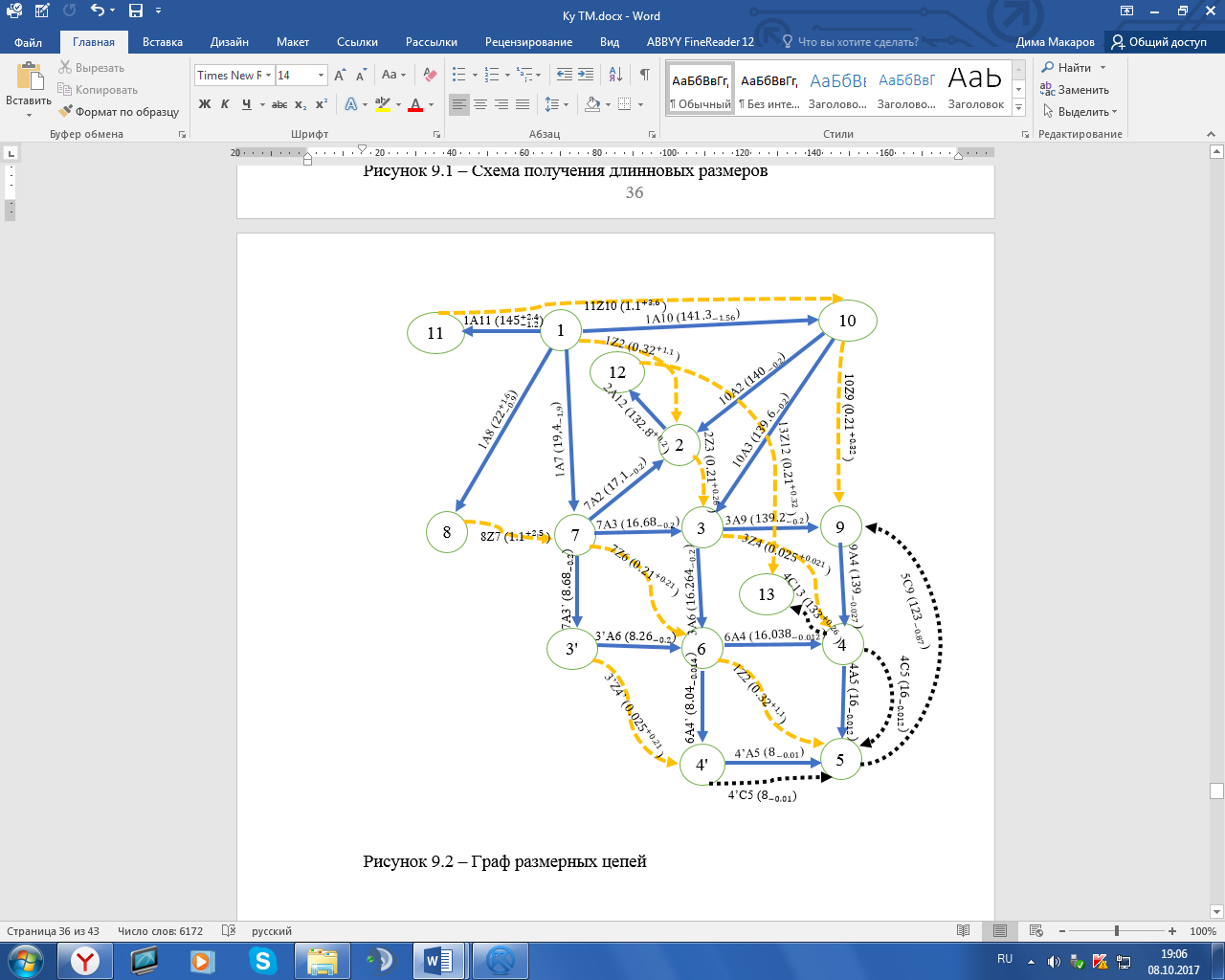Open the Рецензирование ribbon tab

coord(528,42)
